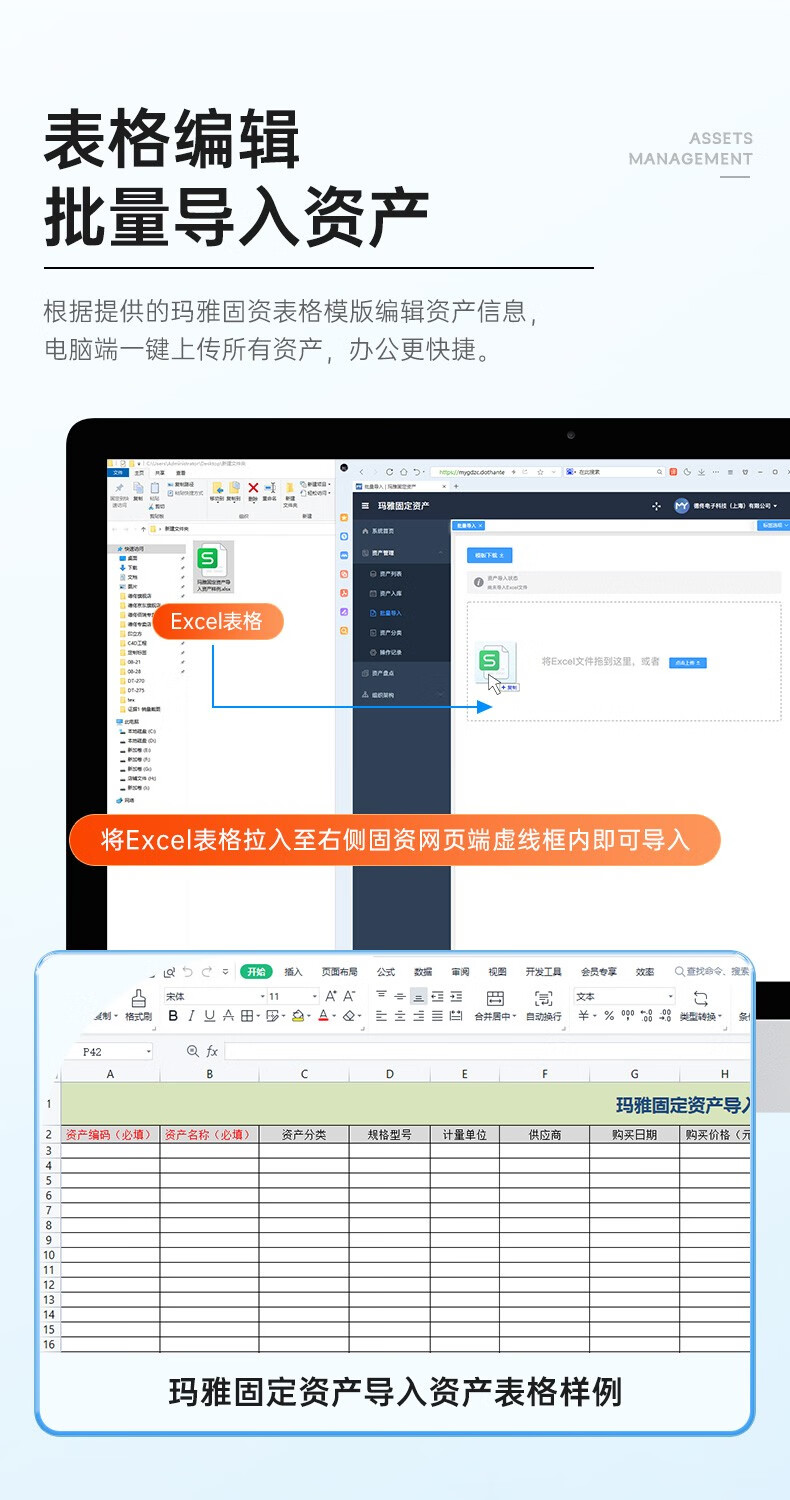The height and width of the screenshot is (1500, 790).
Task: Select the 供应商 header cell
Action: click(545, 1135)
